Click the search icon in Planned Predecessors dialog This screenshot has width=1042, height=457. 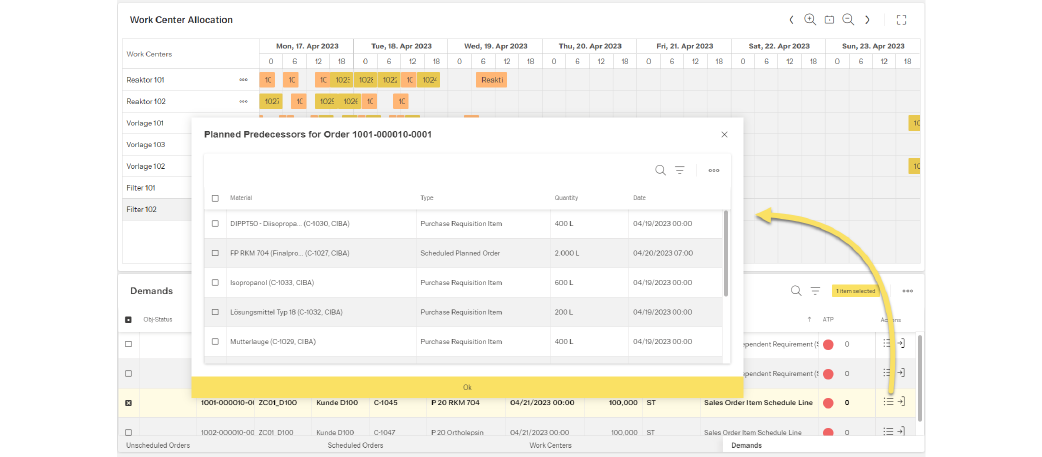click(x=660, y=170)
